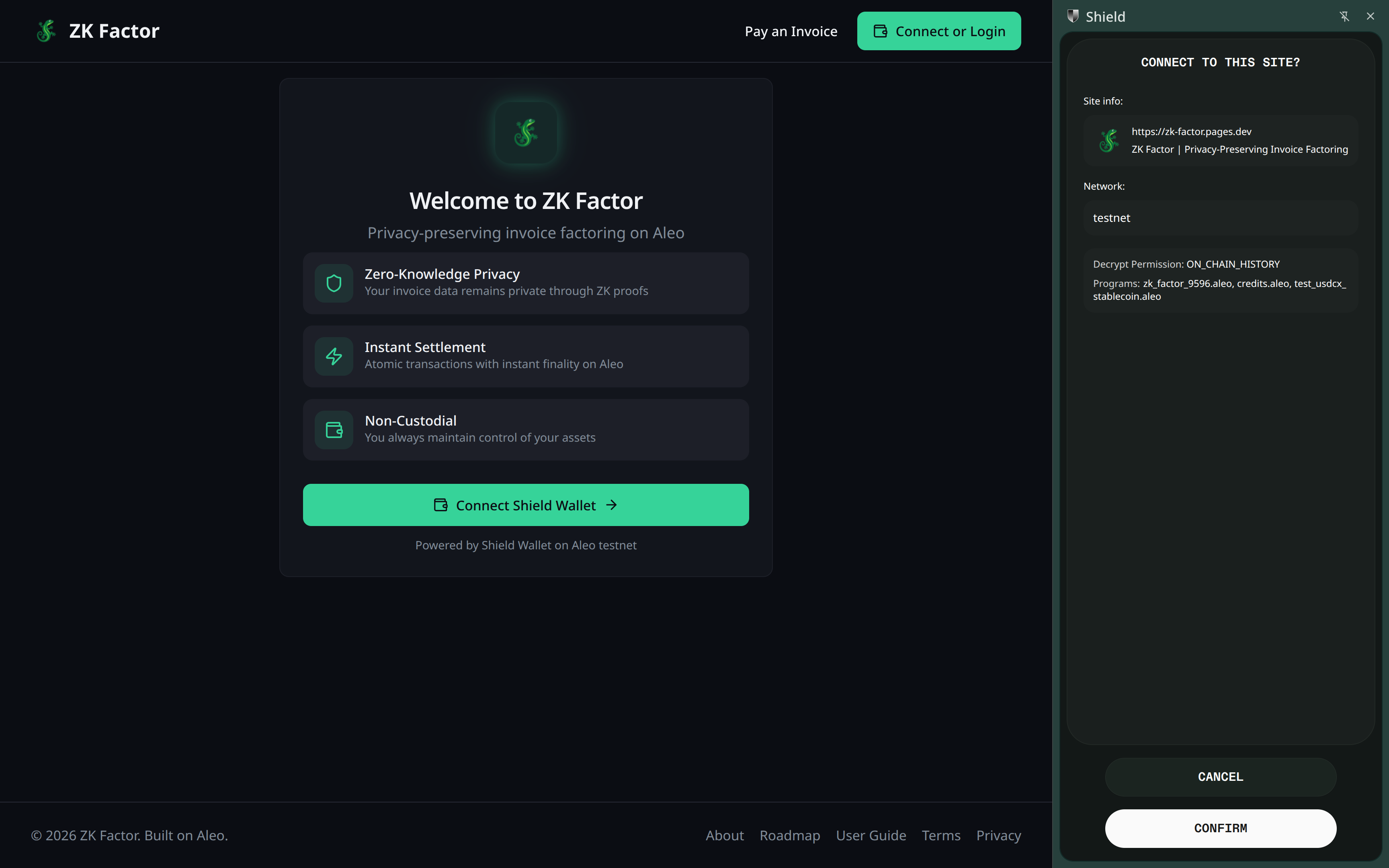Screen dimensions: 1389x868
Task: Select Pay an Invoice in the navbar
Action: point(791,31)
